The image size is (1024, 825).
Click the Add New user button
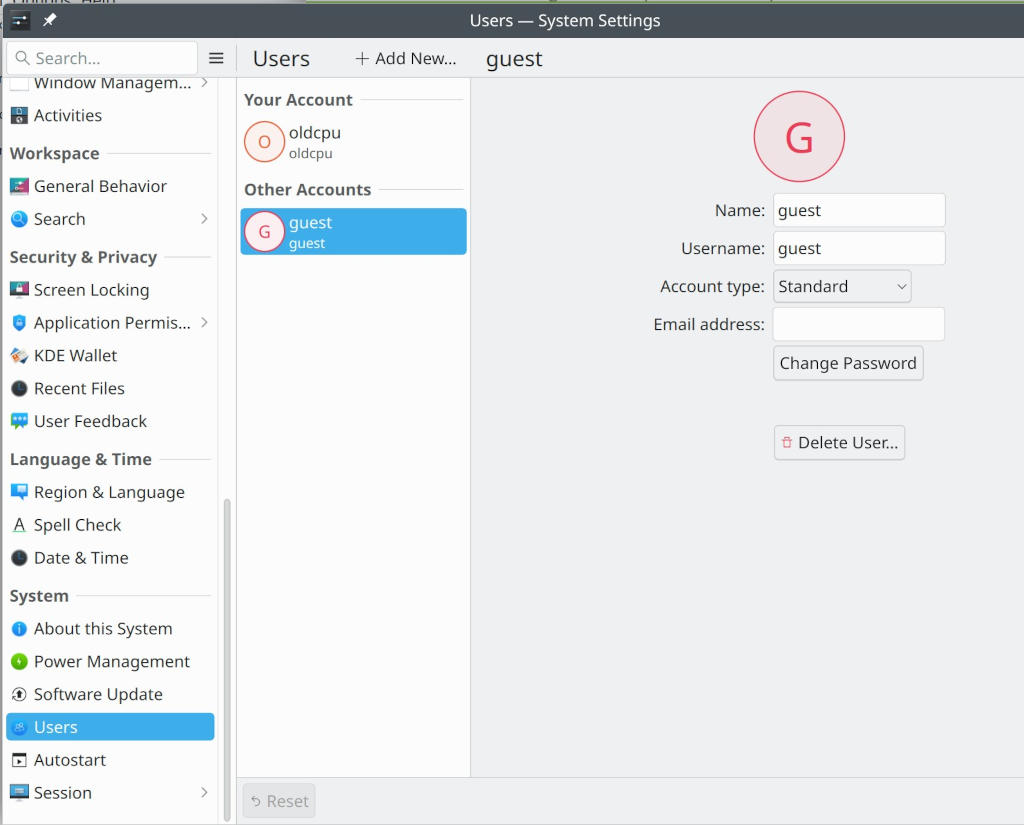[x=406, y=59]
